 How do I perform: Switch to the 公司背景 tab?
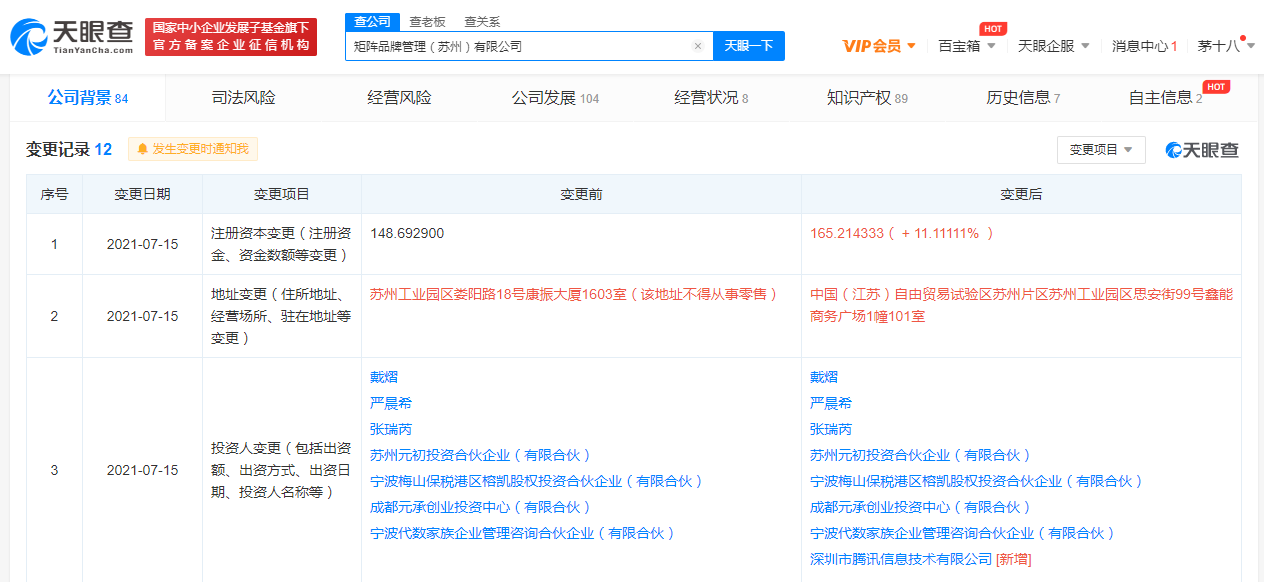(x=88, y=98)
